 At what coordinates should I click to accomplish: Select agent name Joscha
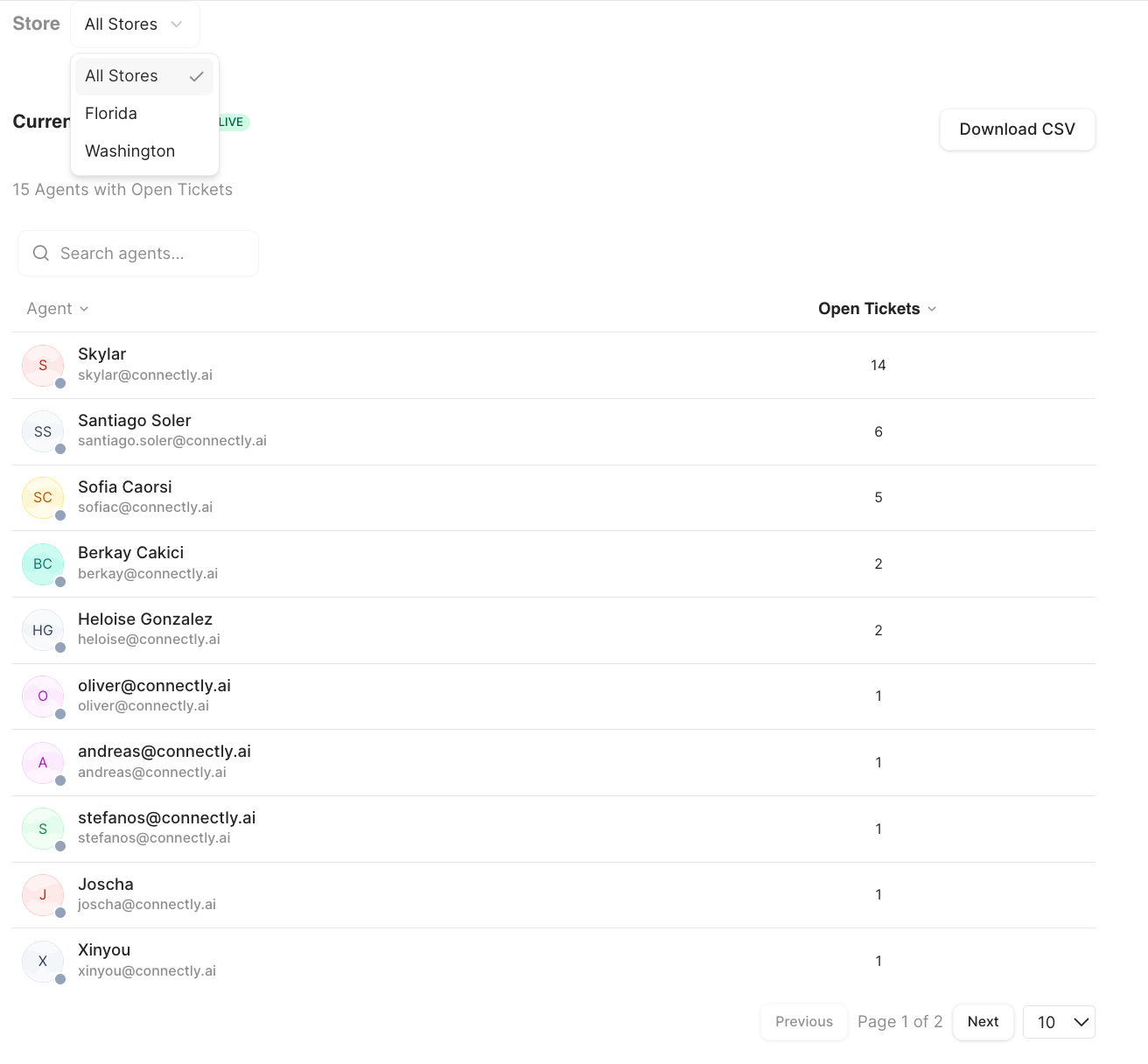click(x=106, y=885)
